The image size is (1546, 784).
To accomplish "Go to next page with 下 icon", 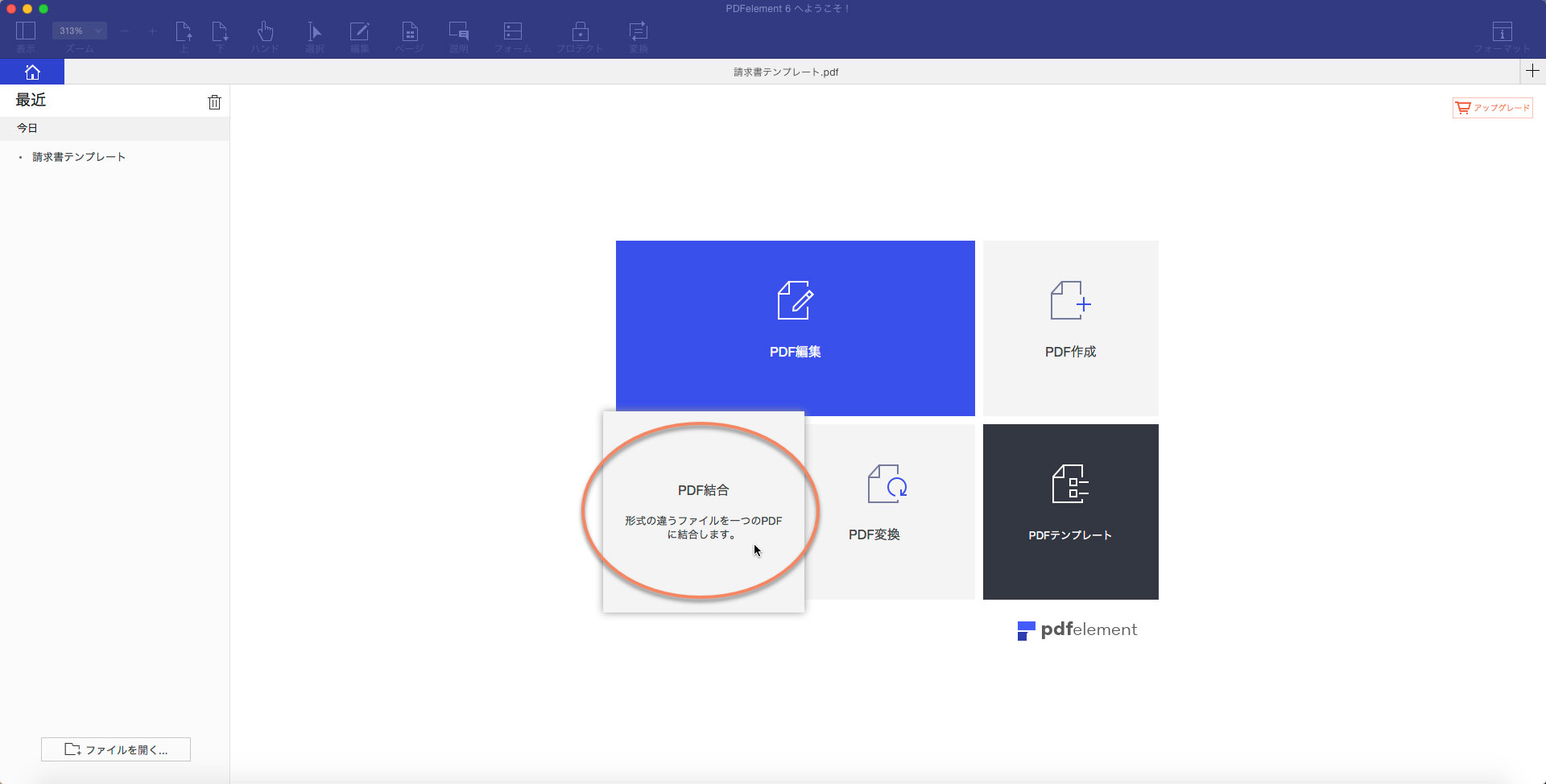I will (220, 32).
